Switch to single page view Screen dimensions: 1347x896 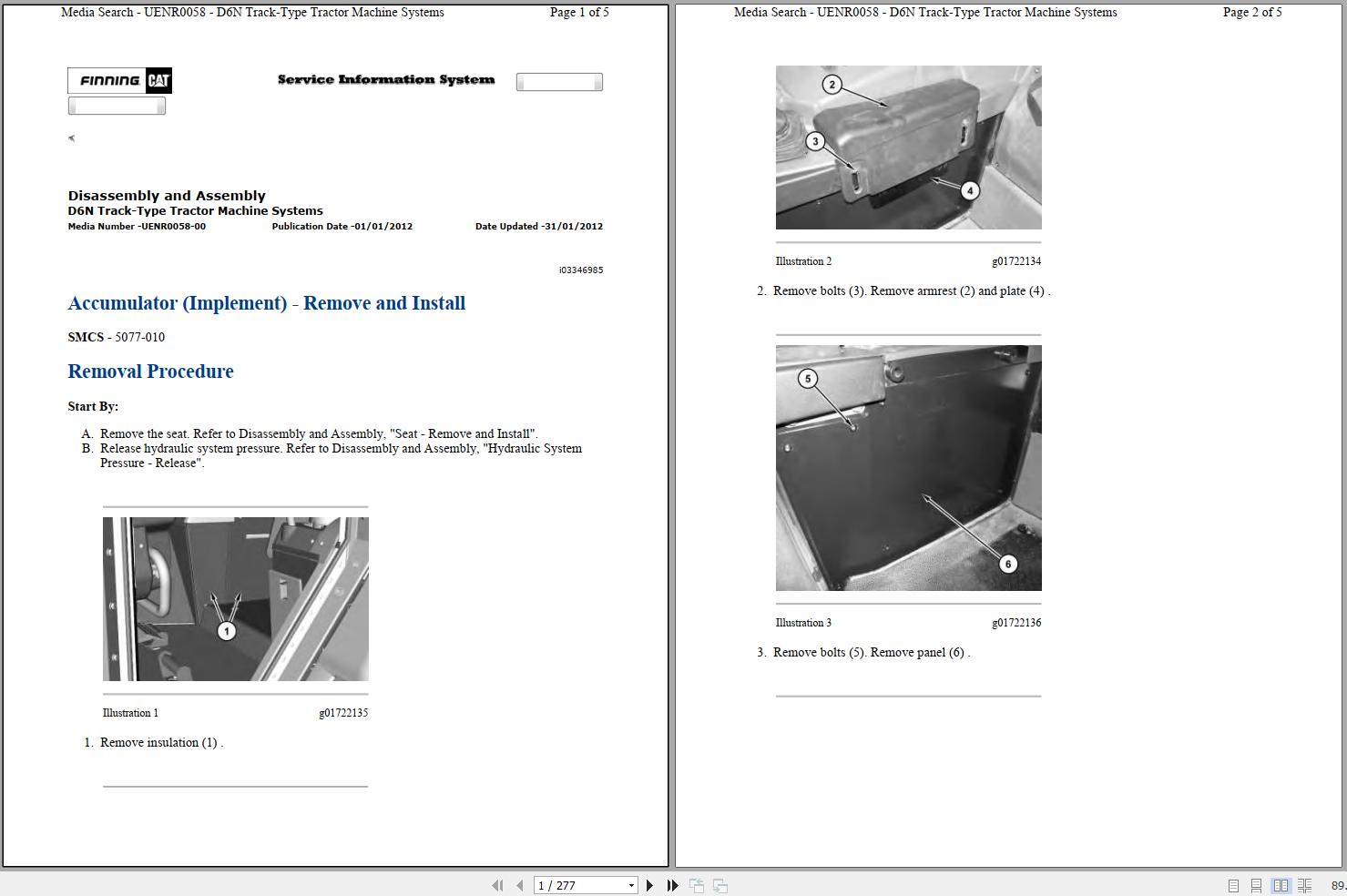click(1233, 885)
